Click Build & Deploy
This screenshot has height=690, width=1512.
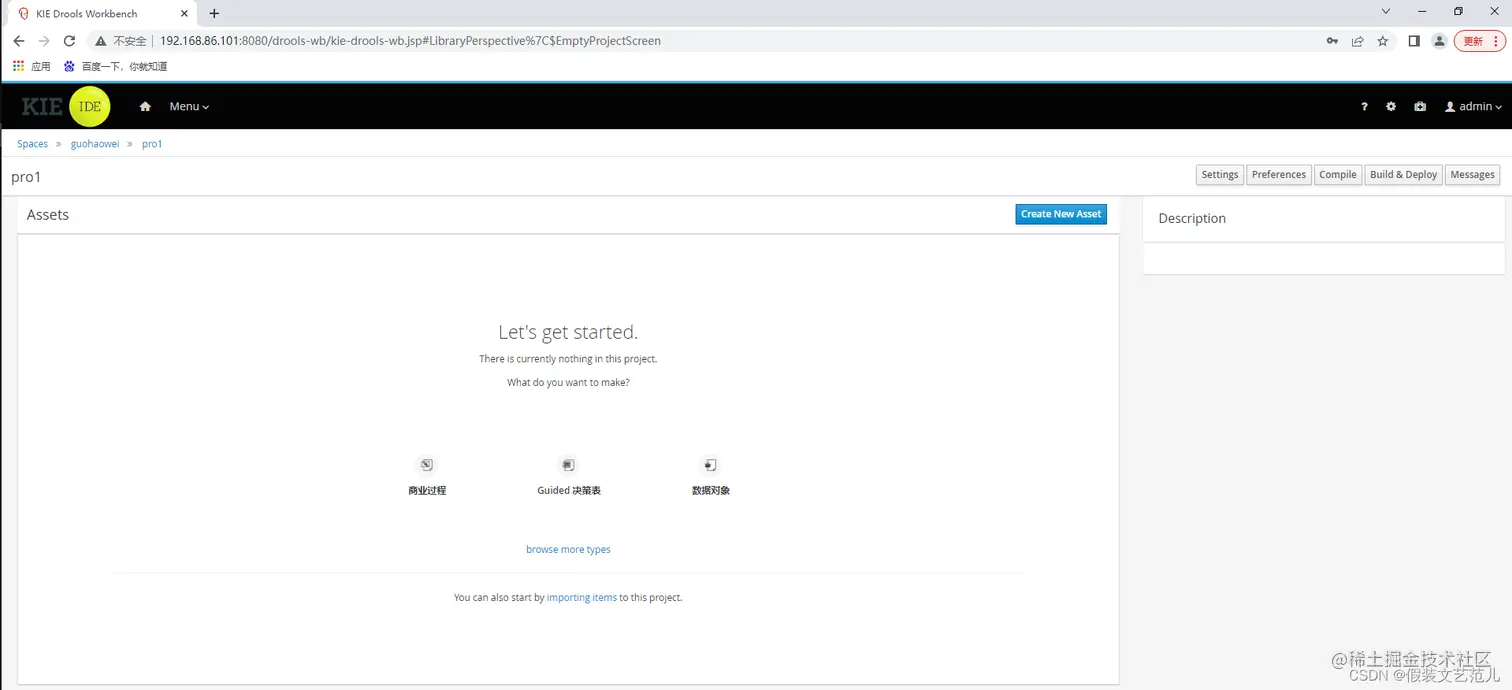pyautogui.click(x=1403, y=175)
